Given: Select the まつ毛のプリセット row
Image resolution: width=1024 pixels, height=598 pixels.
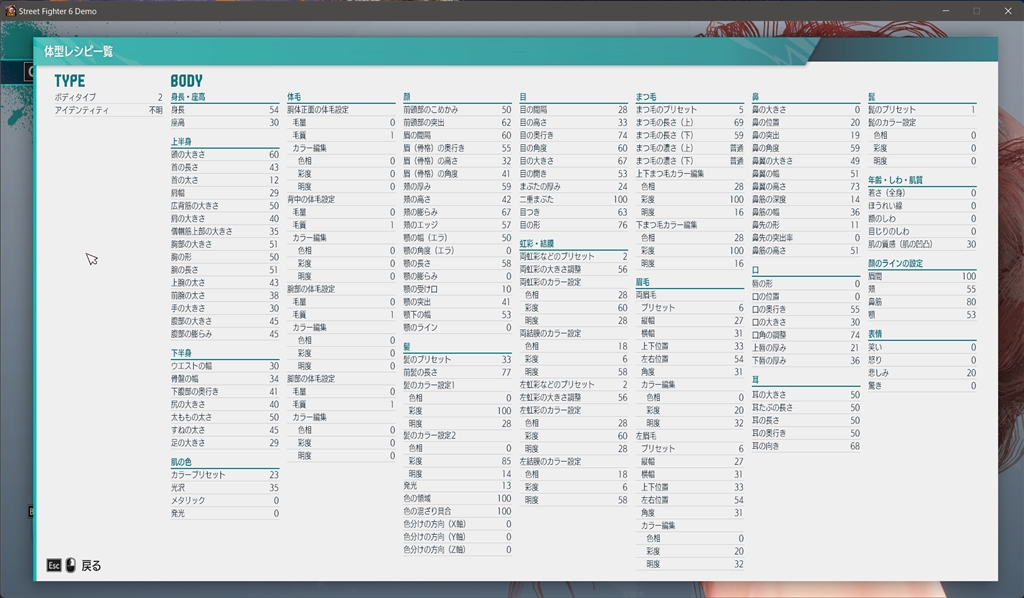Looking at the screenshot, I should (x=690, y=110).
